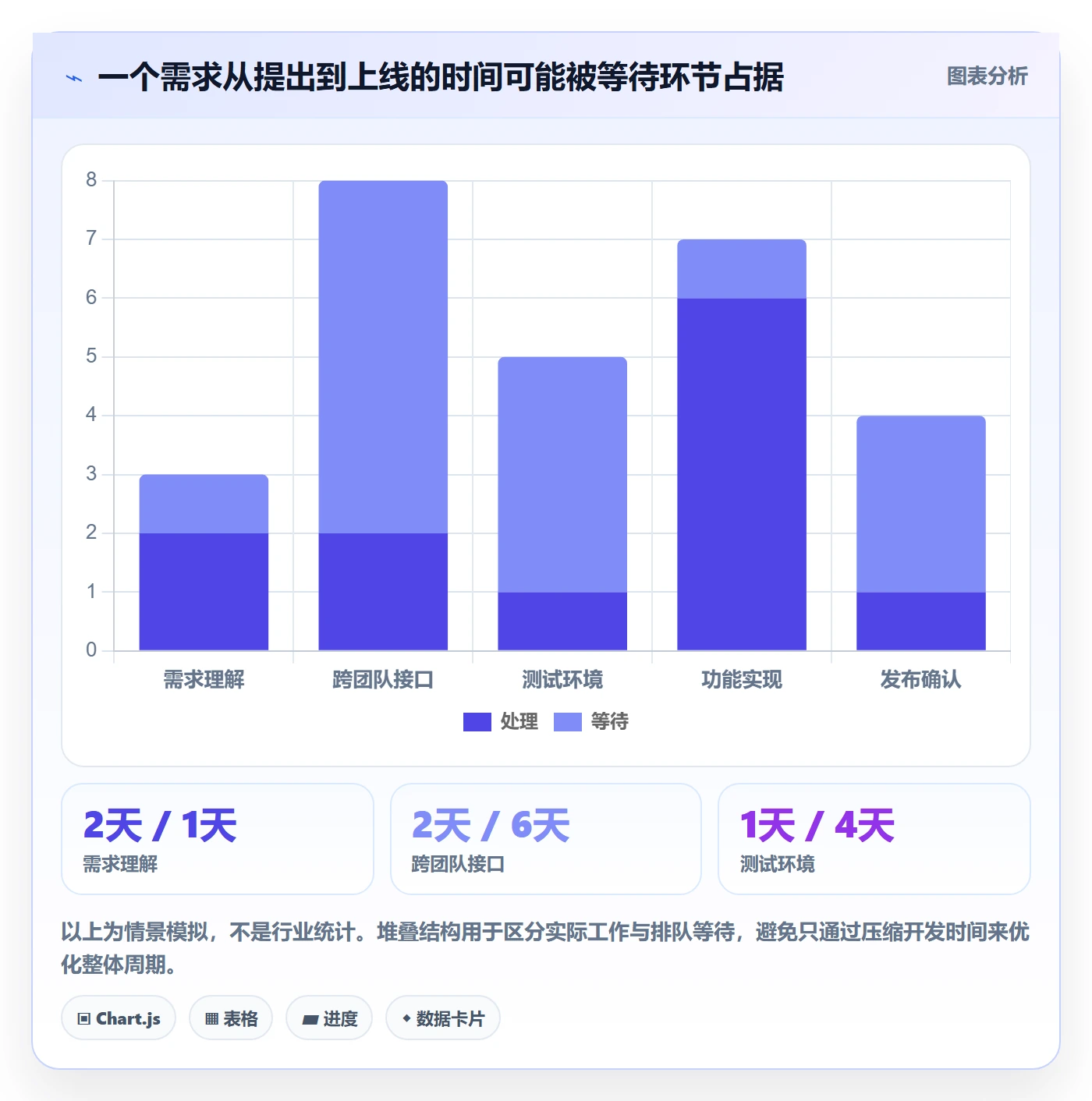Click the 功能实现 x-axis label
Screen dimensions: 1092x1101
(x=742, y=680)
